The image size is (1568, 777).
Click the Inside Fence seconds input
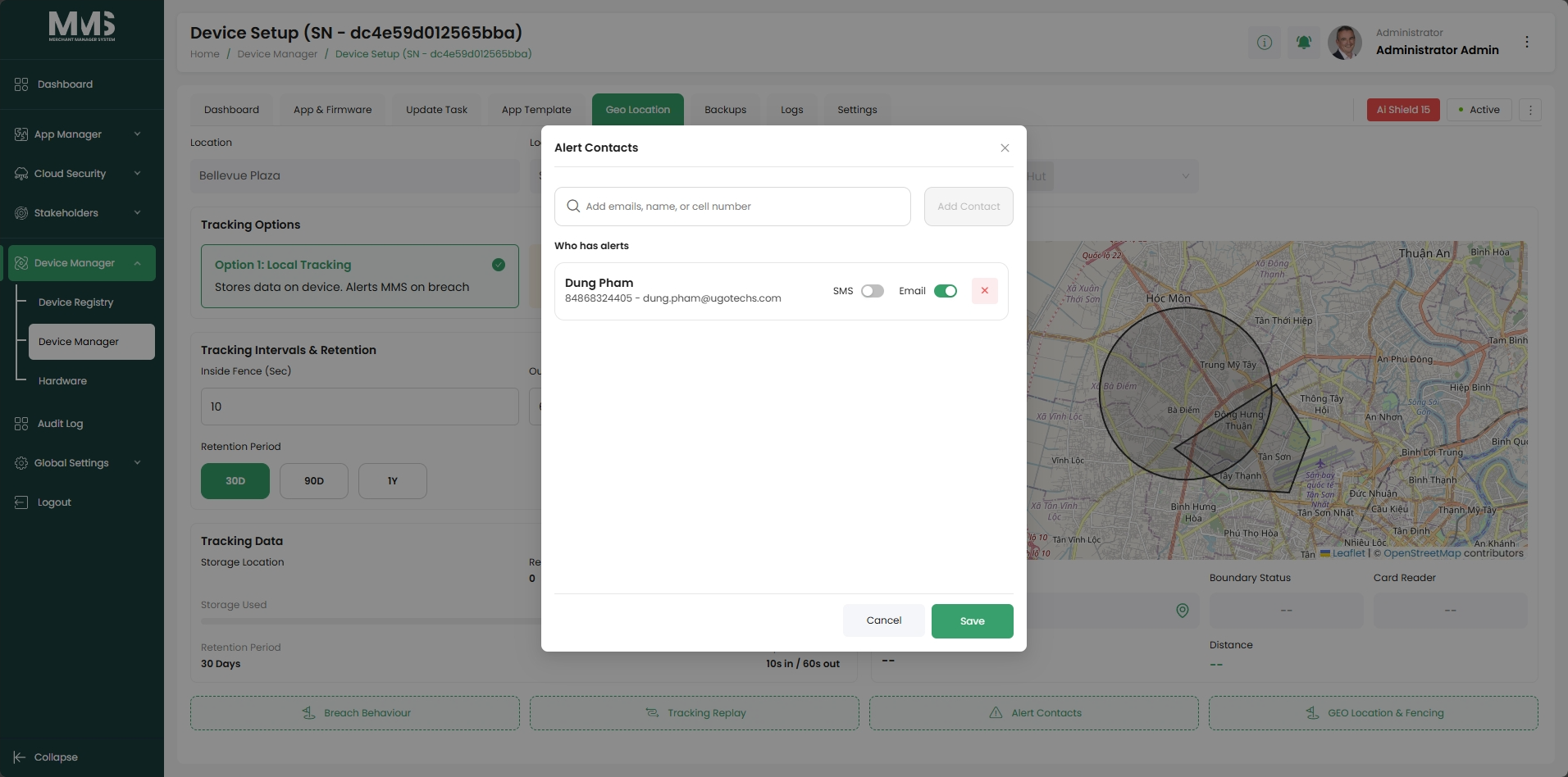pos(360,407)
